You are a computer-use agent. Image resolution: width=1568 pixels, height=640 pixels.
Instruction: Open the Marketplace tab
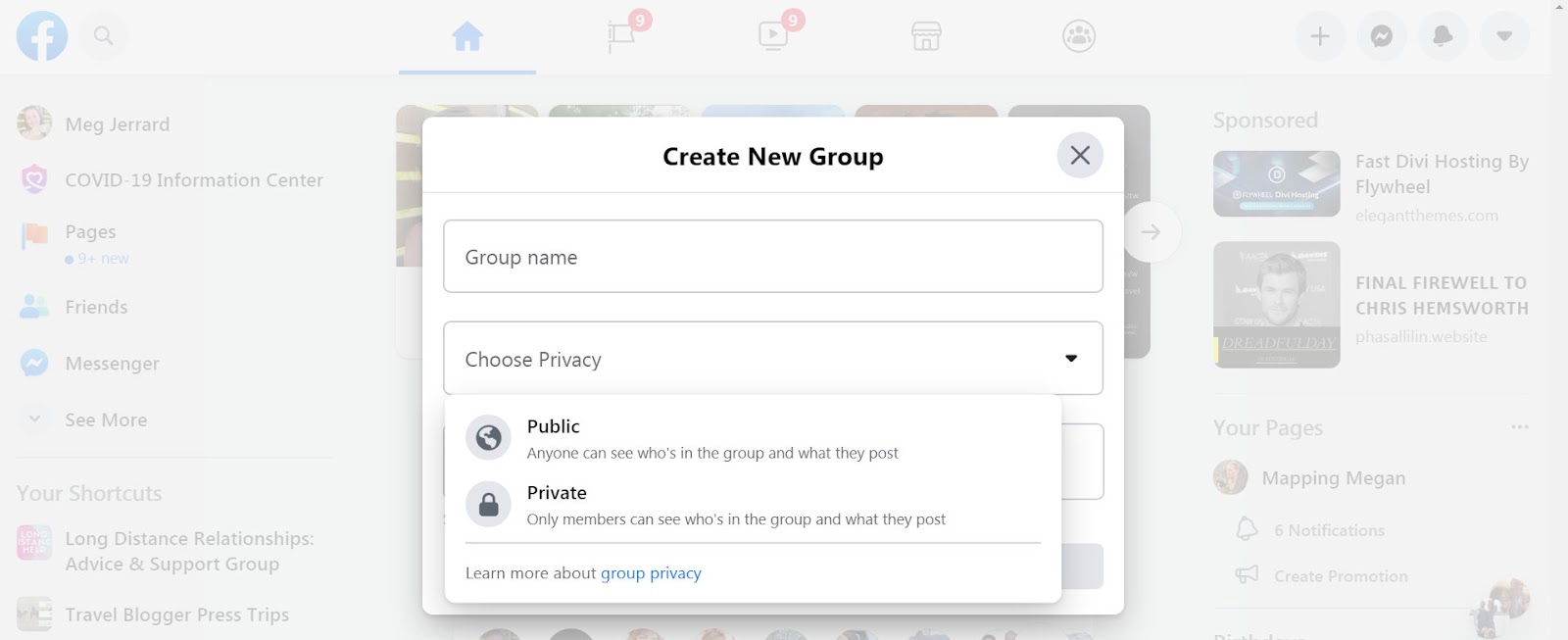(926, 37)
